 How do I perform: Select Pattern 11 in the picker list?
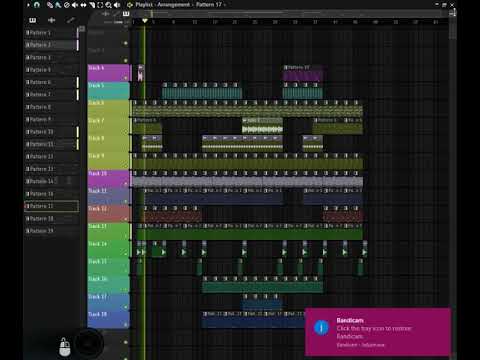pos(51,144)
